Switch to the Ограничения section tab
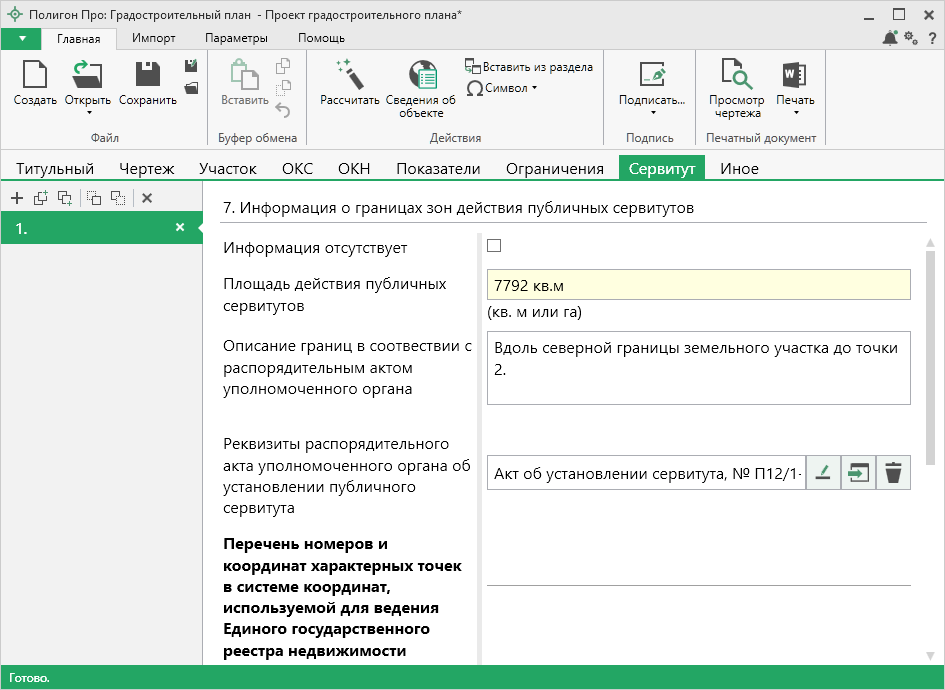The height and width of the screenshot is (690, 945). point(554,169)
